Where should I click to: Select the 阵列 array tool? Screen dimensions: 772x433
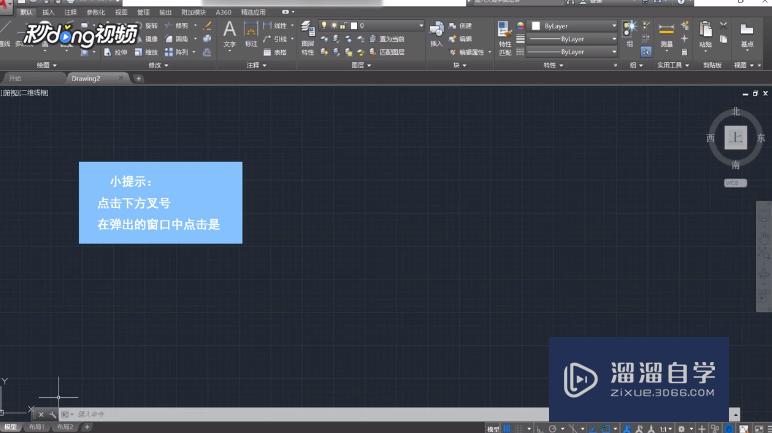point(176,52)
